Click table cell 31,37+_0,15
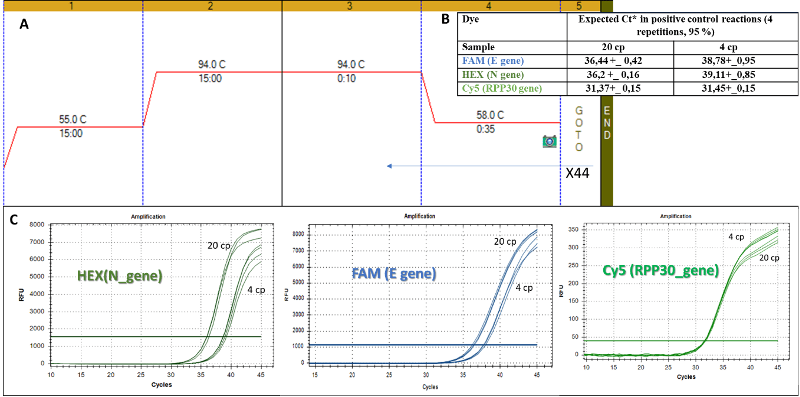Screen dimensions: 800x397 click(x=620, y=90)
